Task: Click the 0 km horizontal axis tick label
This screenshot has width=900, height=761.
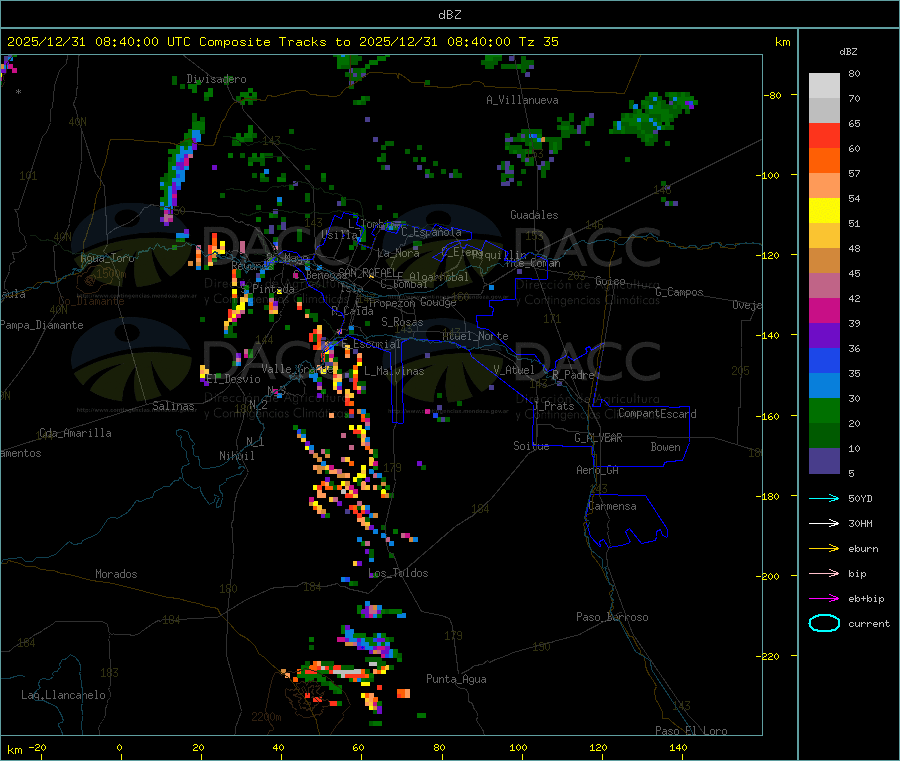Action: point(119,747)
